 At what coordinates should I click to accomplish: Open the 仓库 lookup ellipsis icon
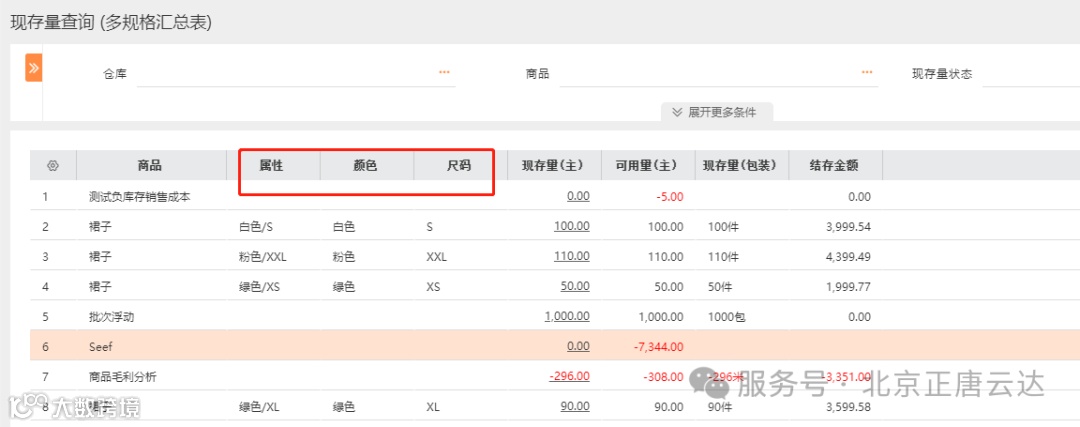(444, 72)
